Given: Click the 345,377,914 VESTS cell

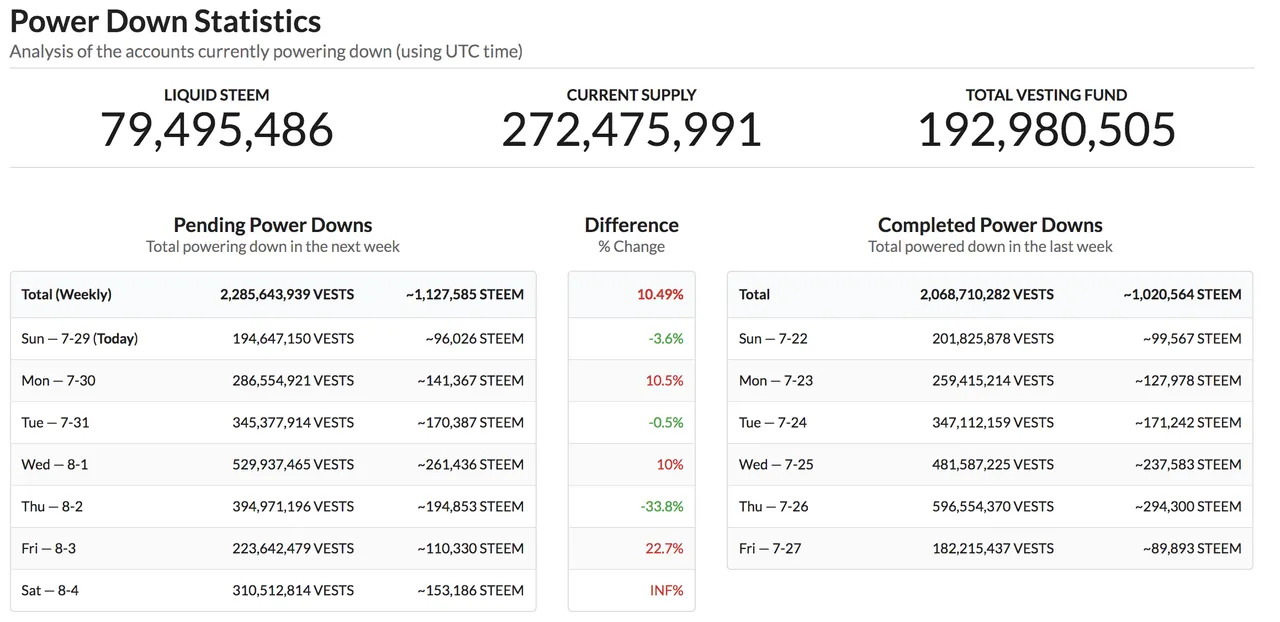Looking at the screenshot, I should coord(293,422).
